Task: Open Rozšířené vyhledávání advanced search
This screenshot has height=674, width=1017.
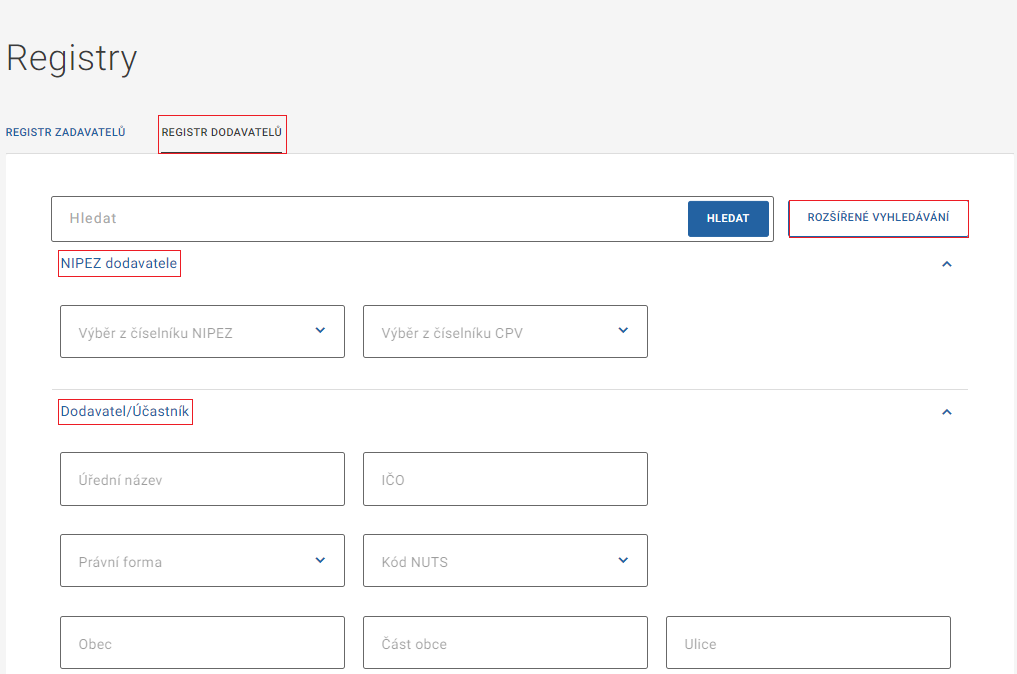Action: click(878, 218)
